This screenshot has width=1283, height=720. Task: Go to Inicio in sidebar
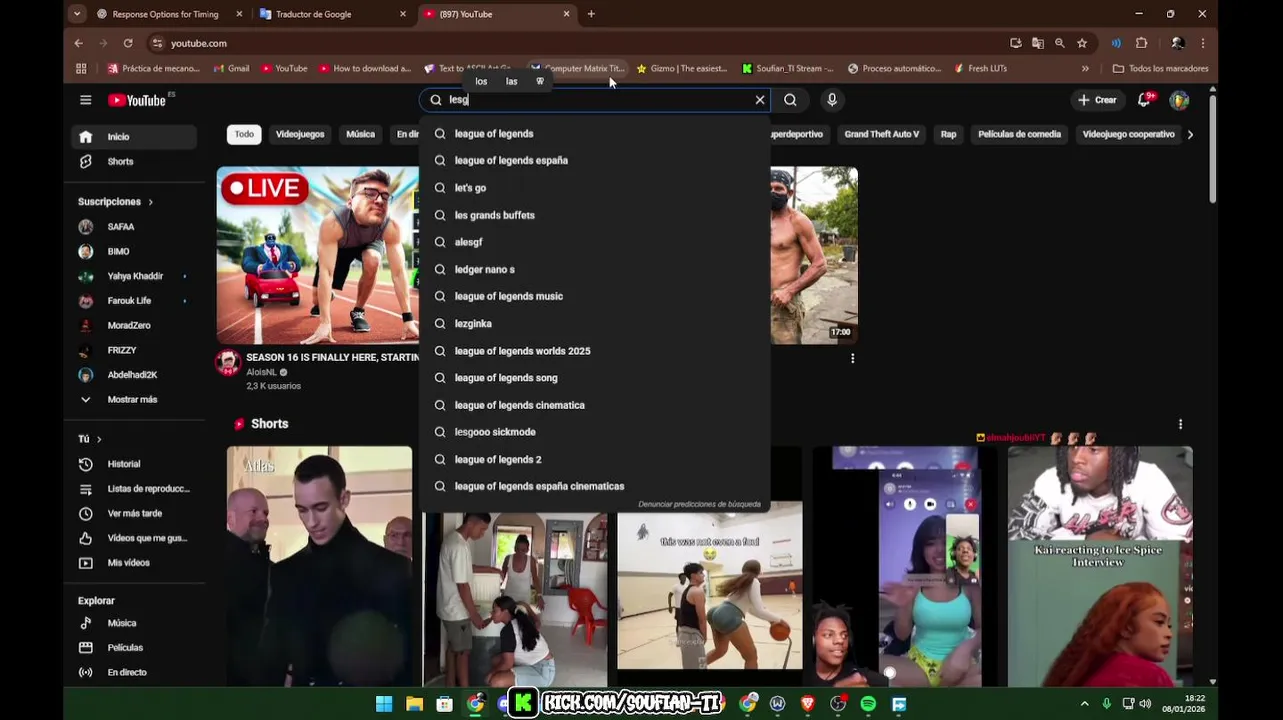click(135, 137)
